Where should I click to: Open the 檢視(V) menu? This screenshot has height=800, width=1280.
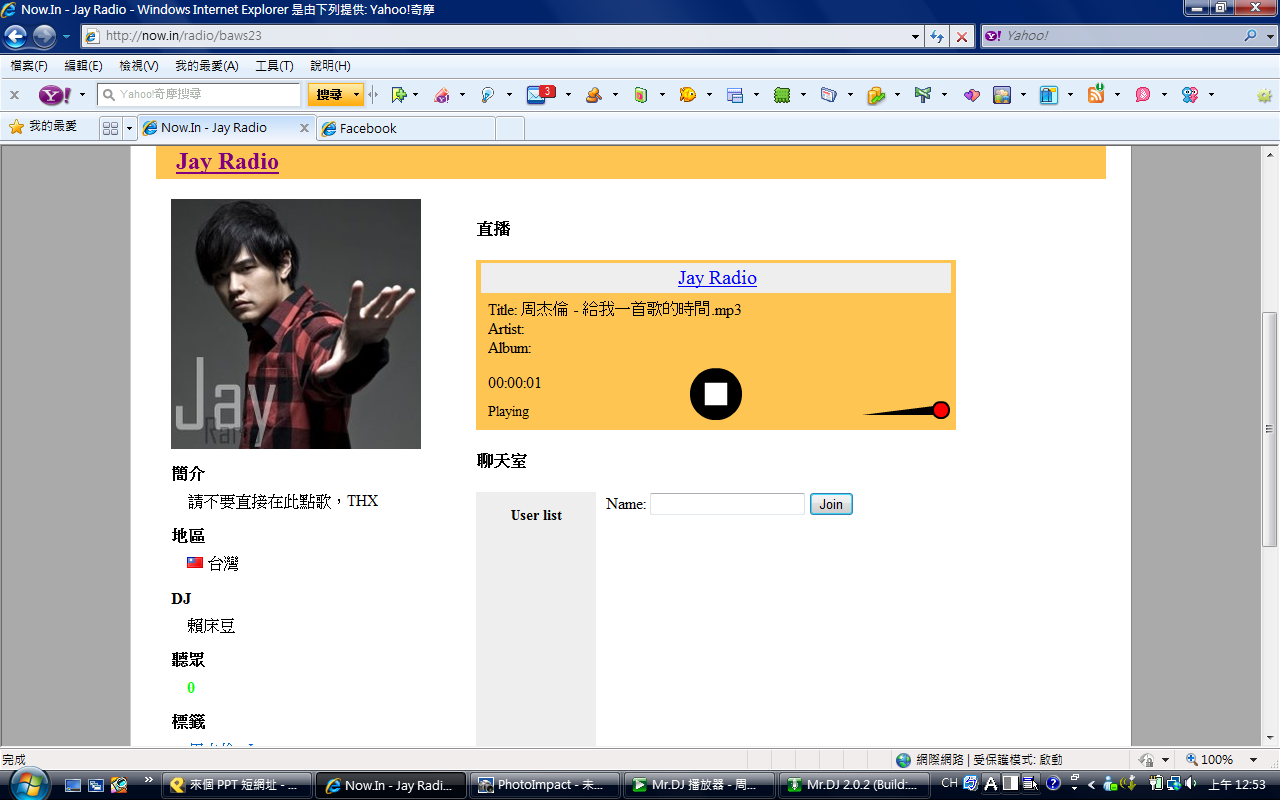139,66
